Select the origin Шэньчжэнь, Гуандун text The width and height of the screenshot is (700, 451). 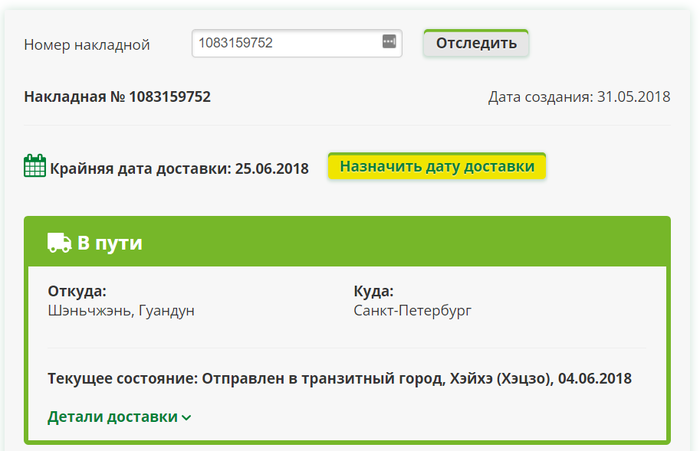(x=121, y=311)
